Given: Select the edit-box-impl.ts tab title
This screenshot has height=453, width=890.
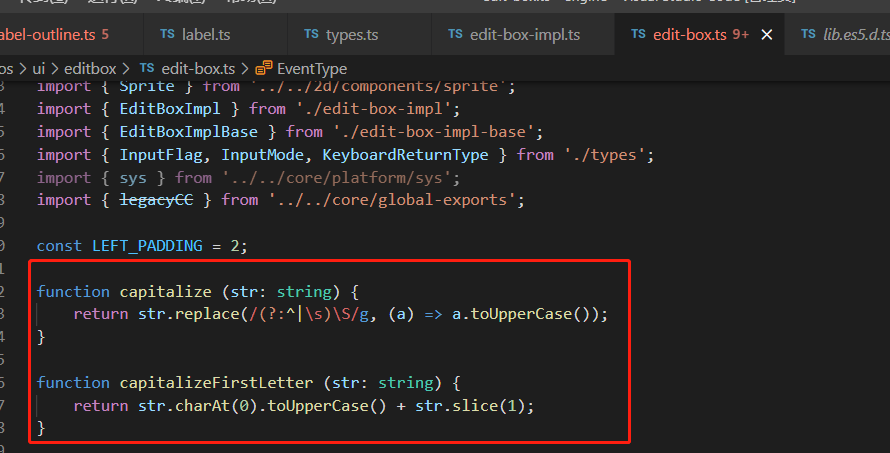Looking at the screenshot, I should (525, 35).
